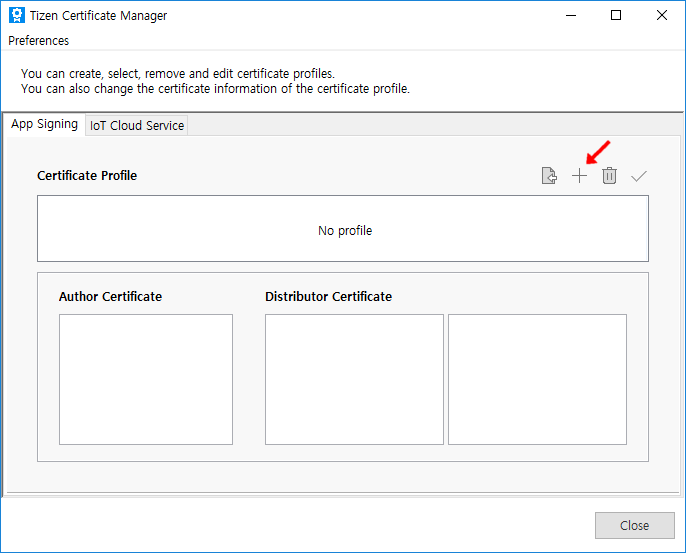Click the second Distributor Certificate box

click(537, 379)
